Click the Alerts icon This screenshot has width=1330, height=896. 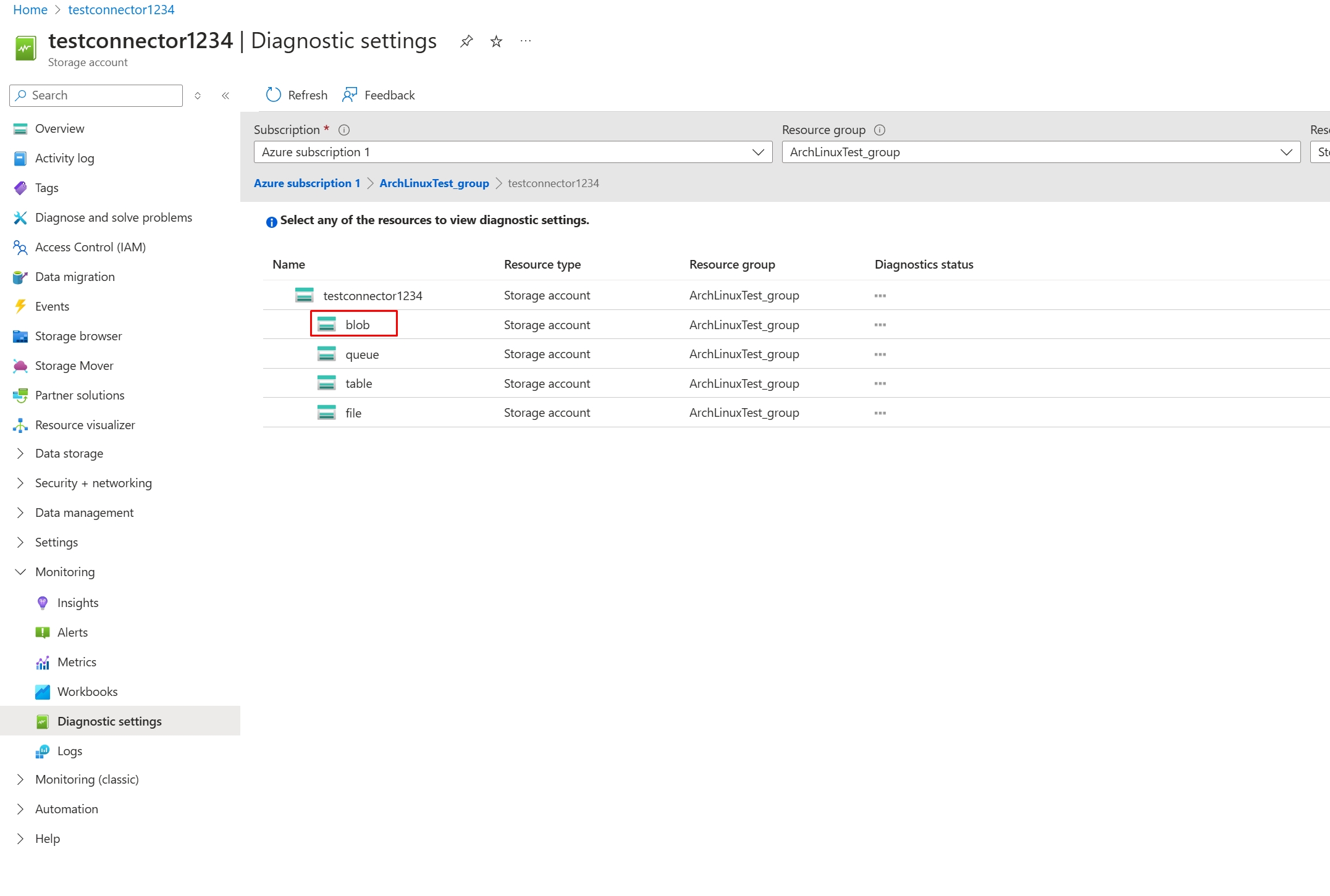tap(43, 632)
